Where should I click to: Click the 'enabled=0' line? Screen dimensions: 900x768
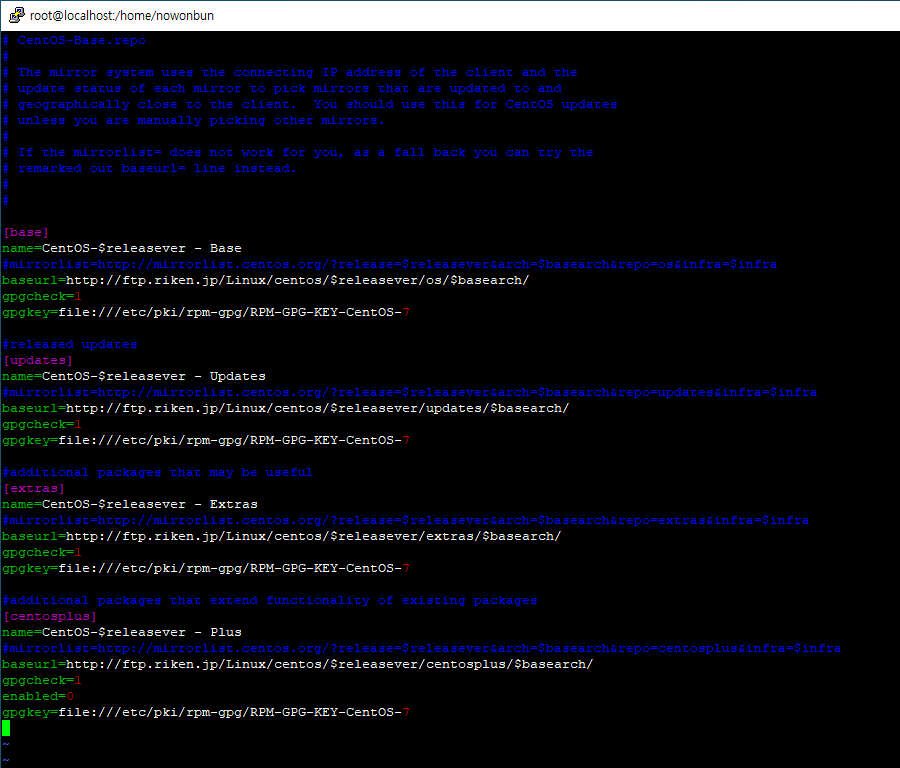coord(38,697)
